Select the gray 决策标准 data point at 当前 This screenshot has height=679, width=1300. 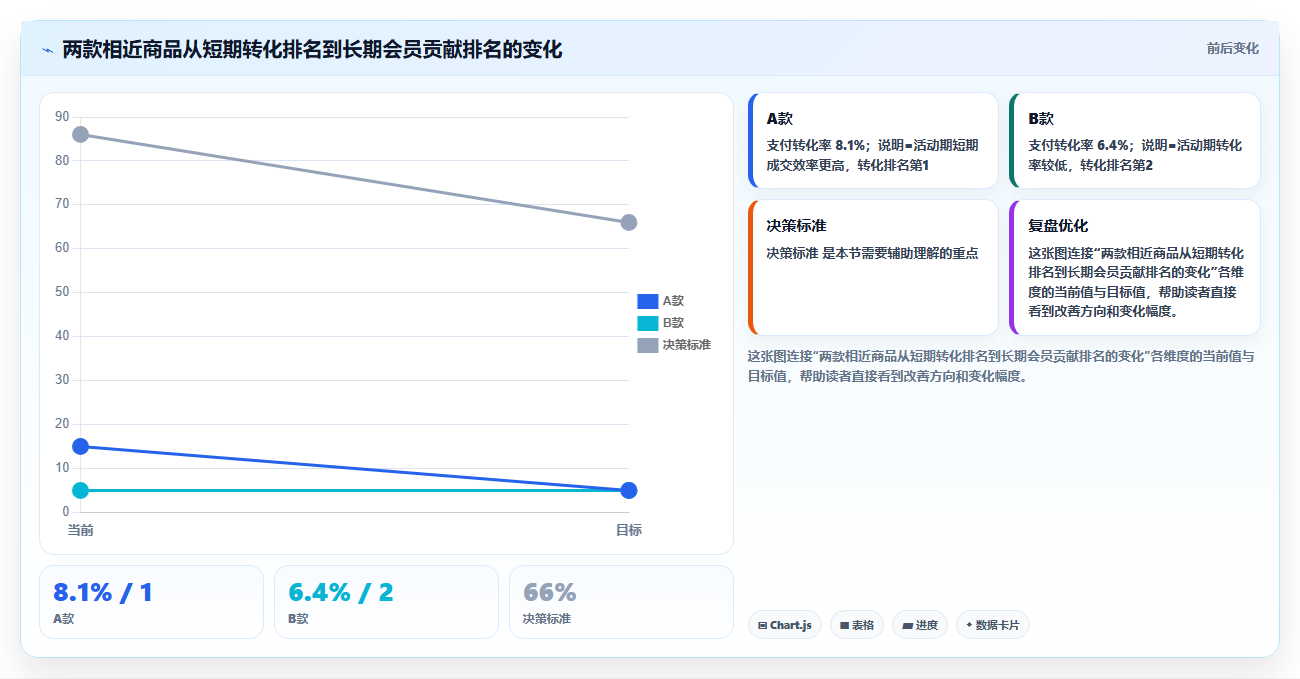coord(81,134)
